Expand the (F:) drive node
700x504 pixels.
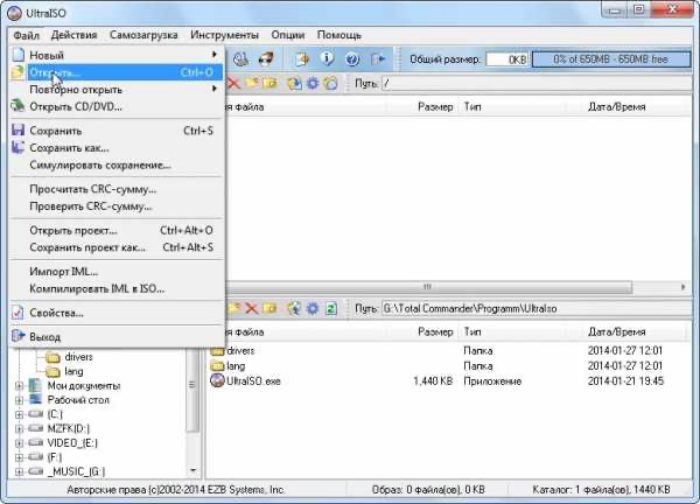click(x=19, y=457)
